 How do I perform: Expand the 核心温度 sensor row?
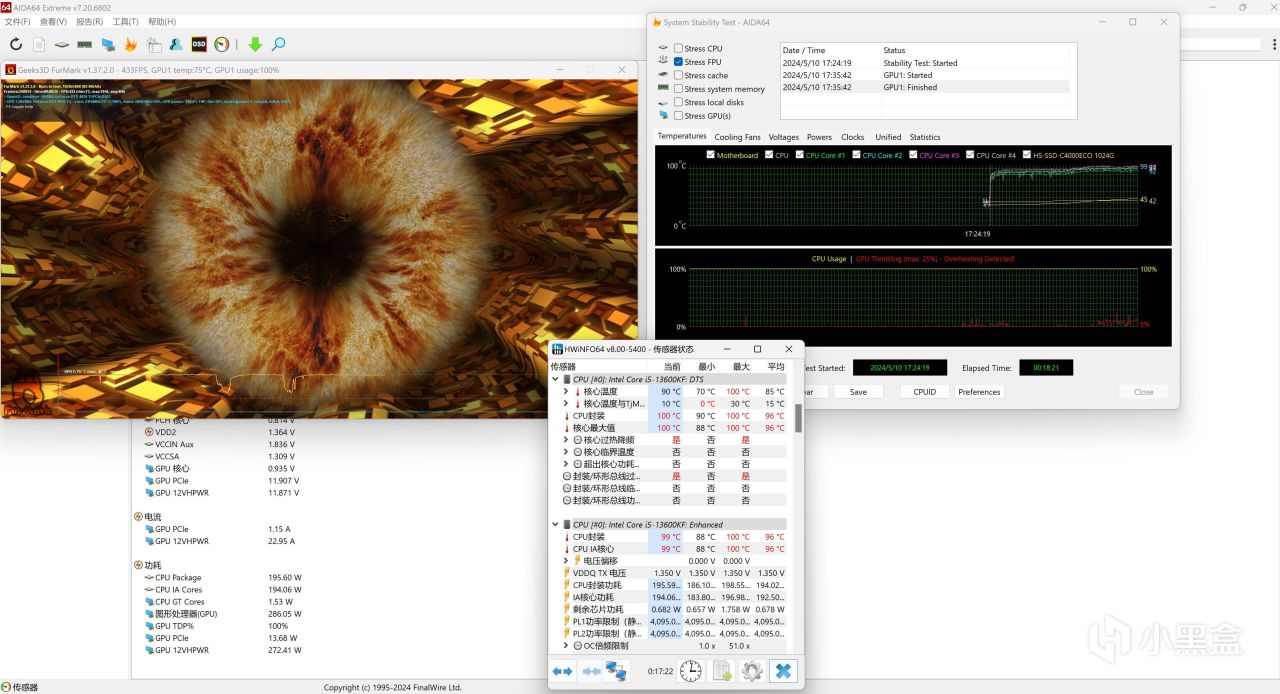click(566, 392)
